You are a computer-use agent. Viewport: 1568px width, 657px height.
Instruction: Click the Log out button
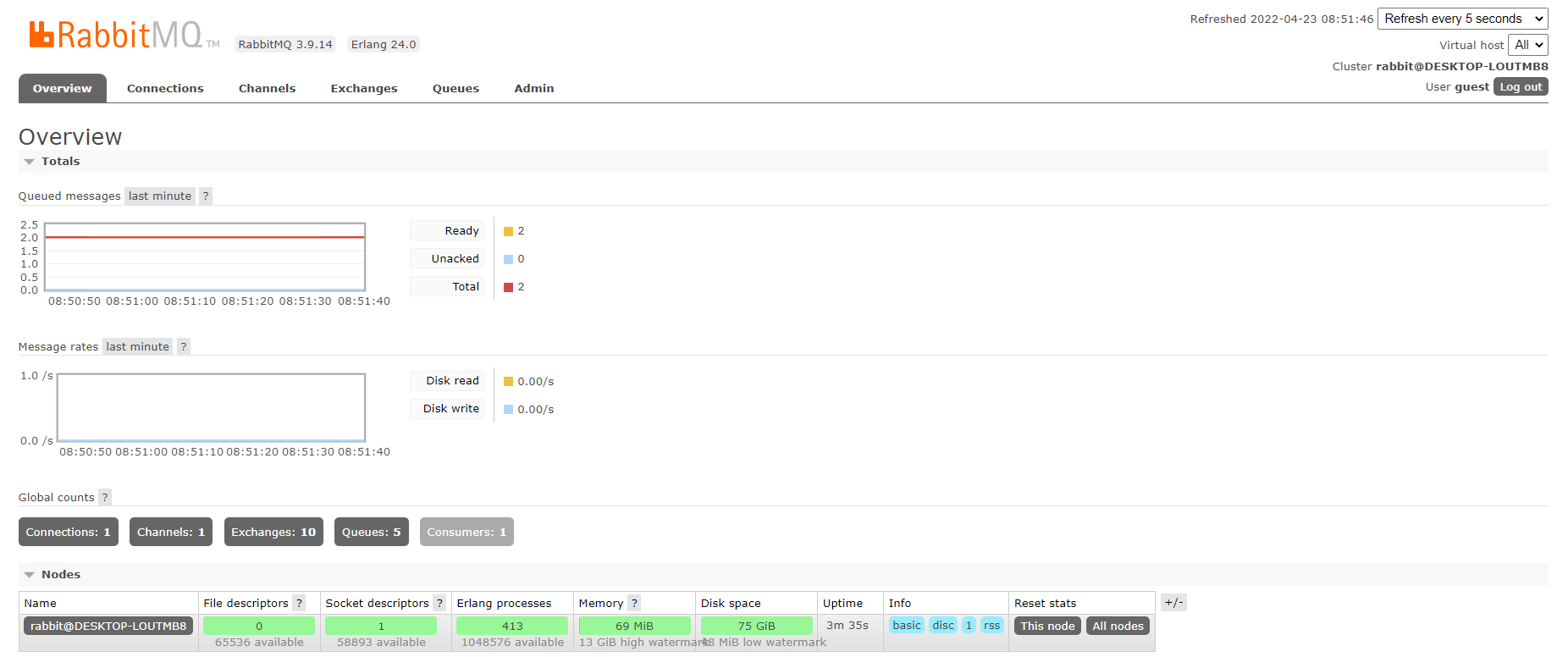tap(1521, 86)
